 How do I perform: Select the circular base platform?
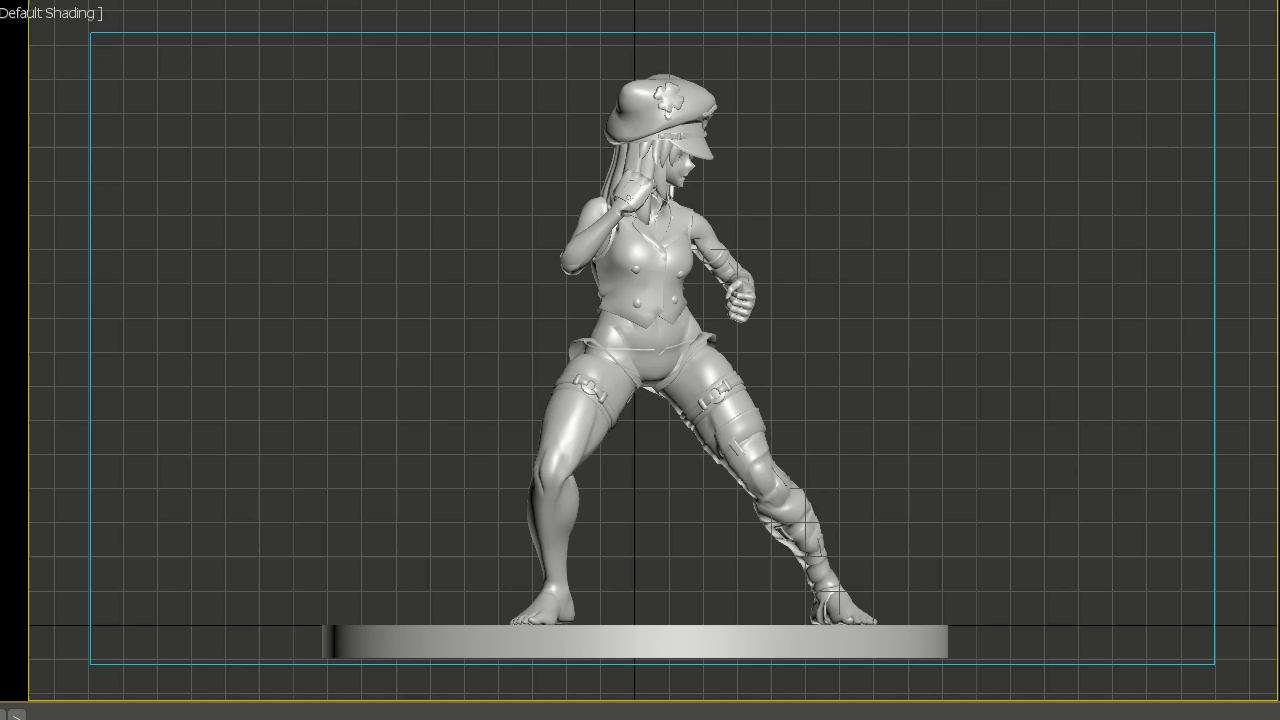tap(640, 642)
